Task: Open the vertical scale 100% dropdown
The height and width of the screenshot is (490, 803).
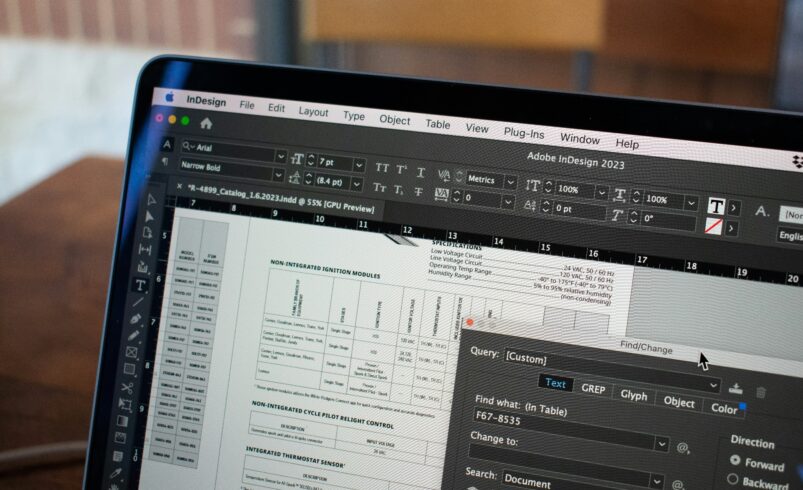Action: (x=602, y=193)
